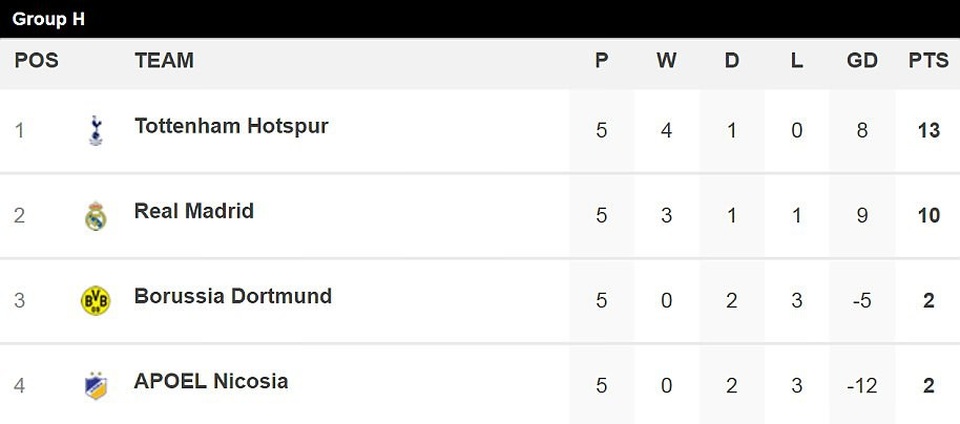The height and width of the screenshot is (424, 960).
Task: Click APOEL's goal difference -12 cell
Action: [862, 386]
